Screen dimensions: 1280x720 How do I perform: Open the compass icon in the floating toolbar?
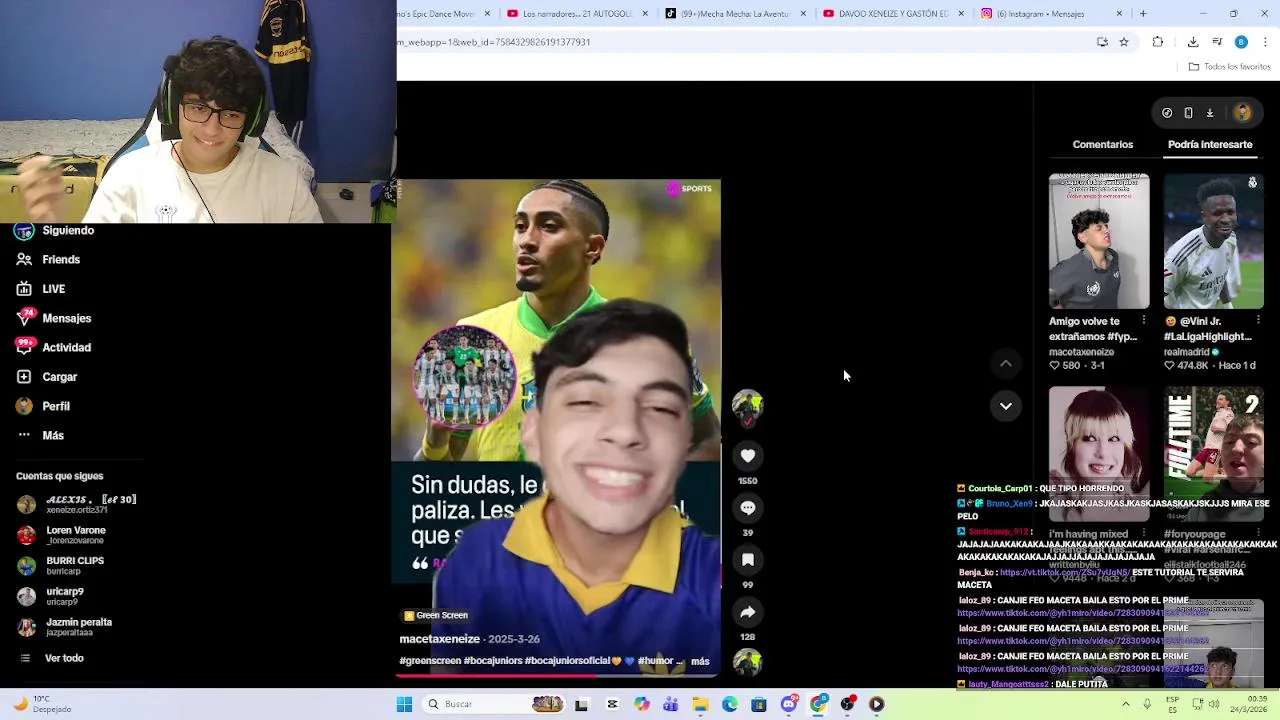(x=1166, y=113)
